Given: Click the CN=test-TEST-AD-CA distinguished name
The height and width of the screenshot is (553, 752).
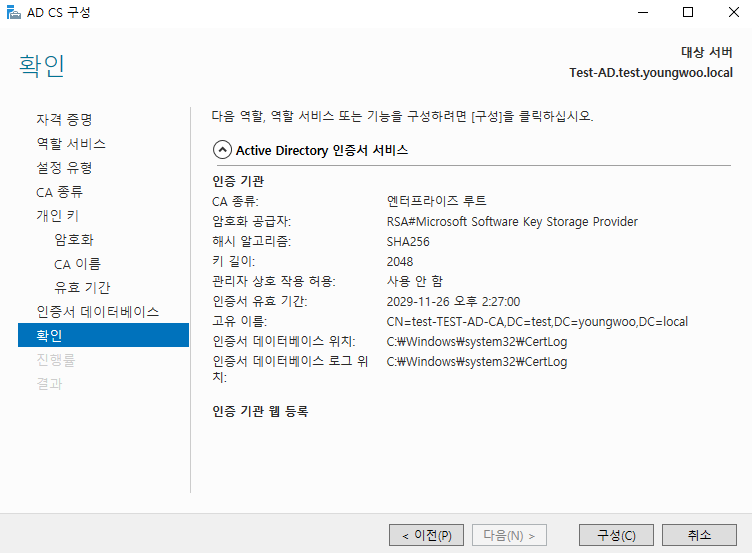Looking at the screenshot, I should click(537, 322).
